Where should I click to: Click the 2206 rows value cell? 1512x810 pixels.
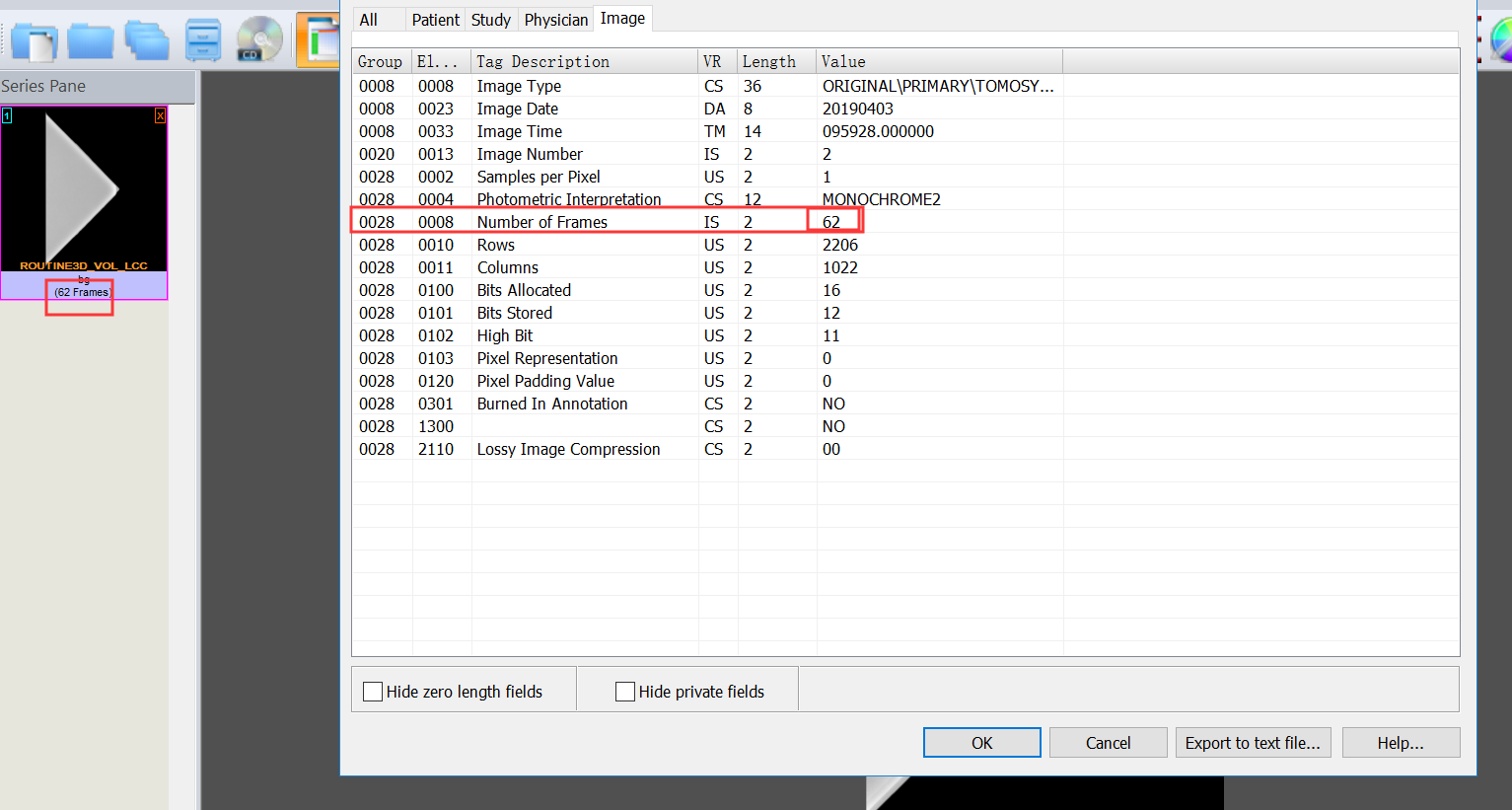point(840,245)
